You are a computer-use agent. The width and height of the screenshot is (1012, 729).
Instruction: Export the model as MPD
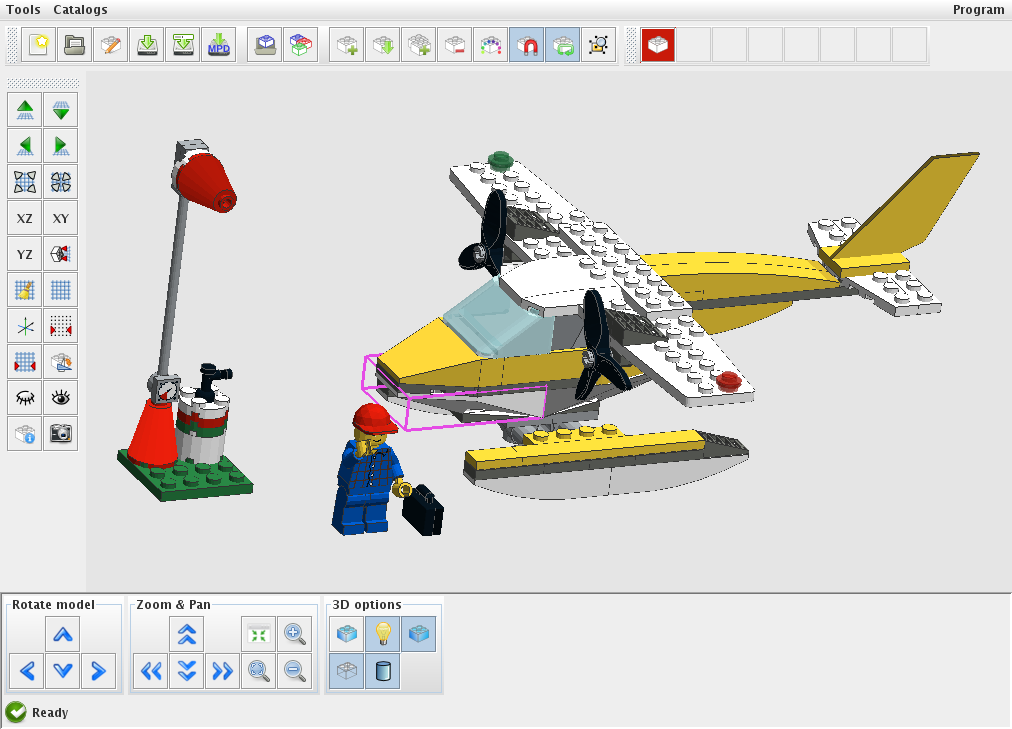pos(219,45)
